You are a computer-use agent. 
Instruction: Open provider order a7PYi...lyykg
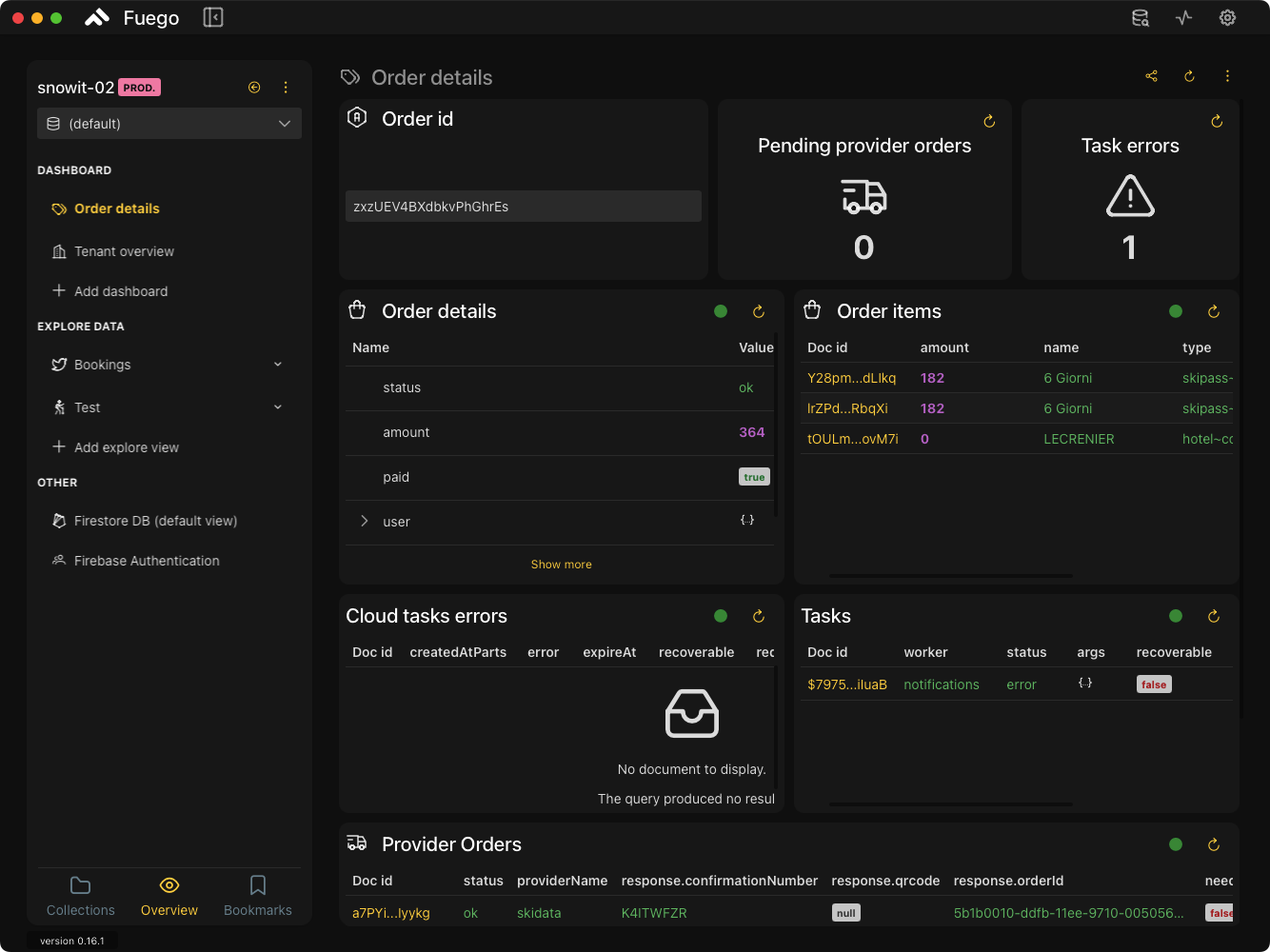(x=391, y=913)
